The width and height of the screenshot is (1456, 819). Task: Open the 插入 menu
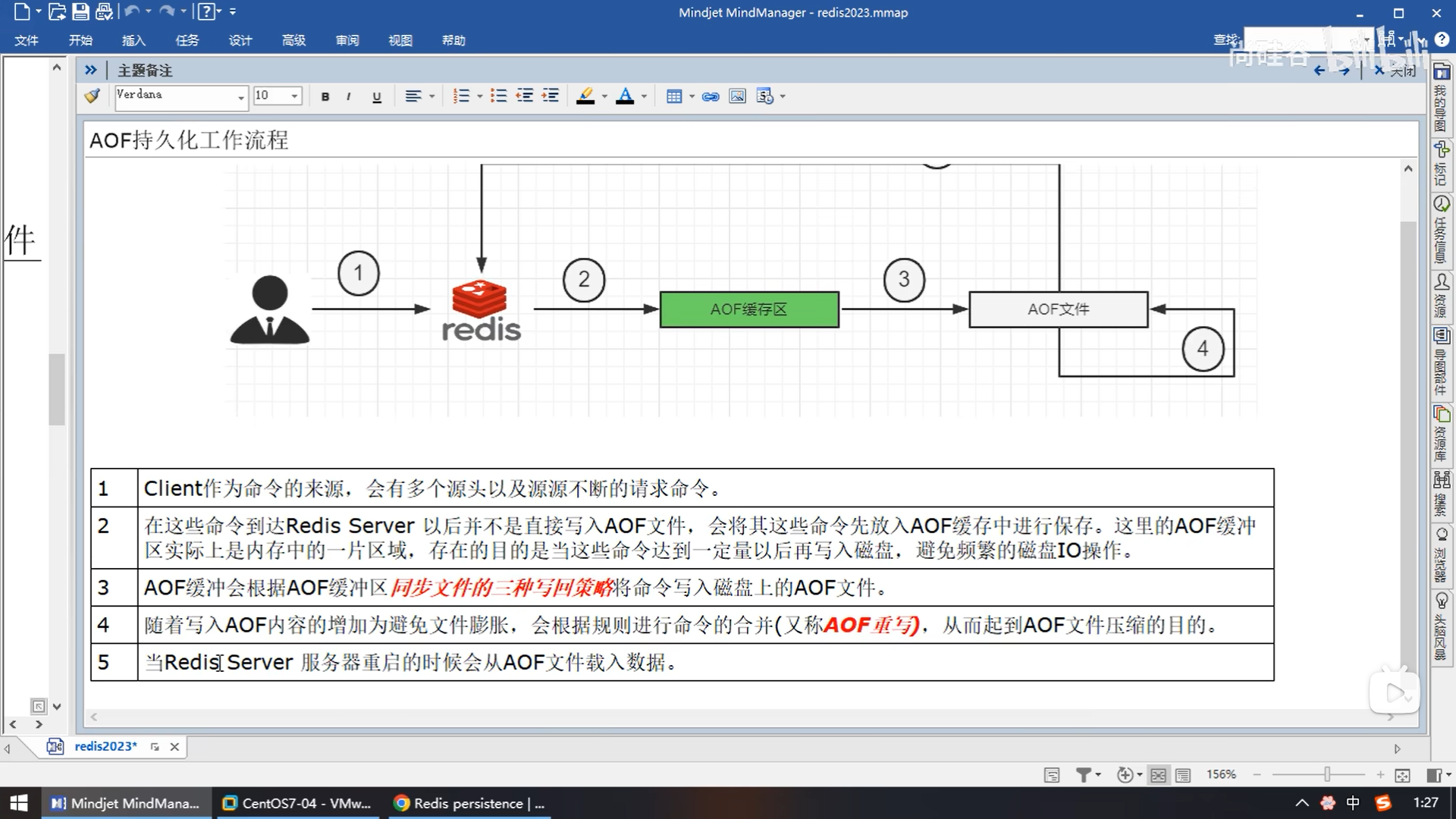click(x=133, y=40)
